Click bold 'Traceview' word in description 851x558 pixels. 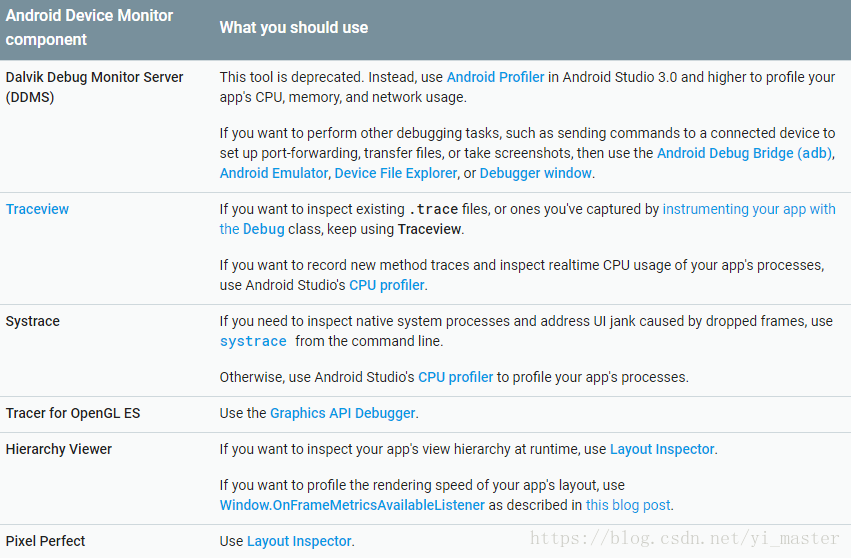point(429,229)
